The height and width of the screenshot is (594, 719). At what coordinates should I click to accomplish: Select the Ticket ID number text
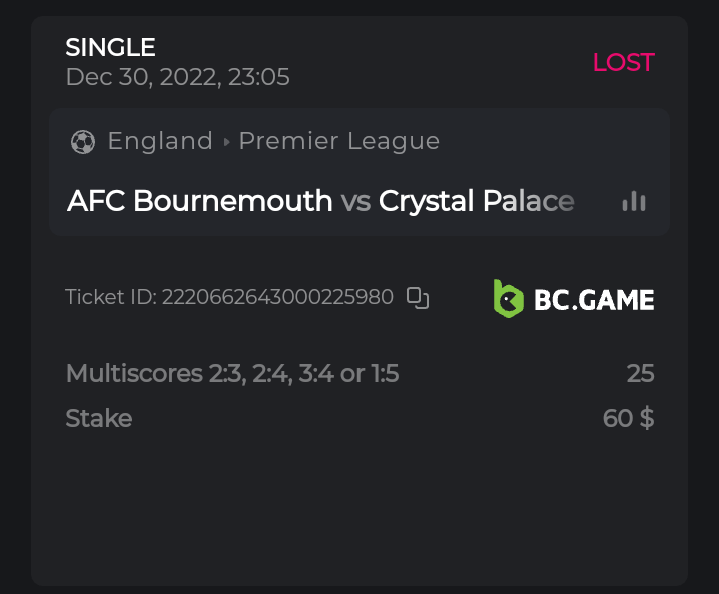pos(278,297)
